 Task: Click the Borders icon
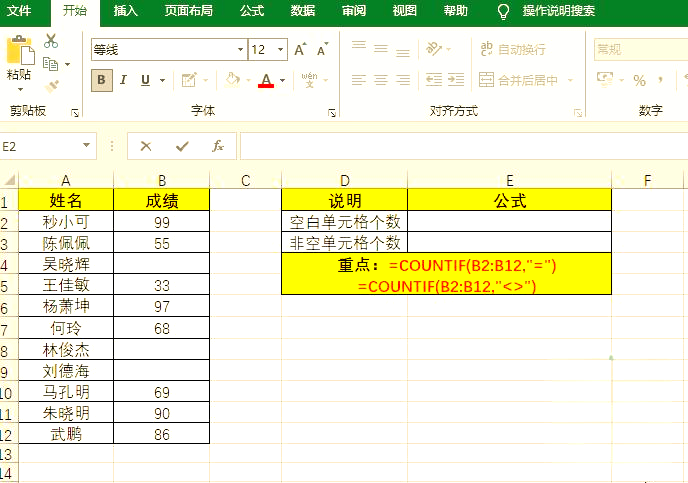coord(189,80)
